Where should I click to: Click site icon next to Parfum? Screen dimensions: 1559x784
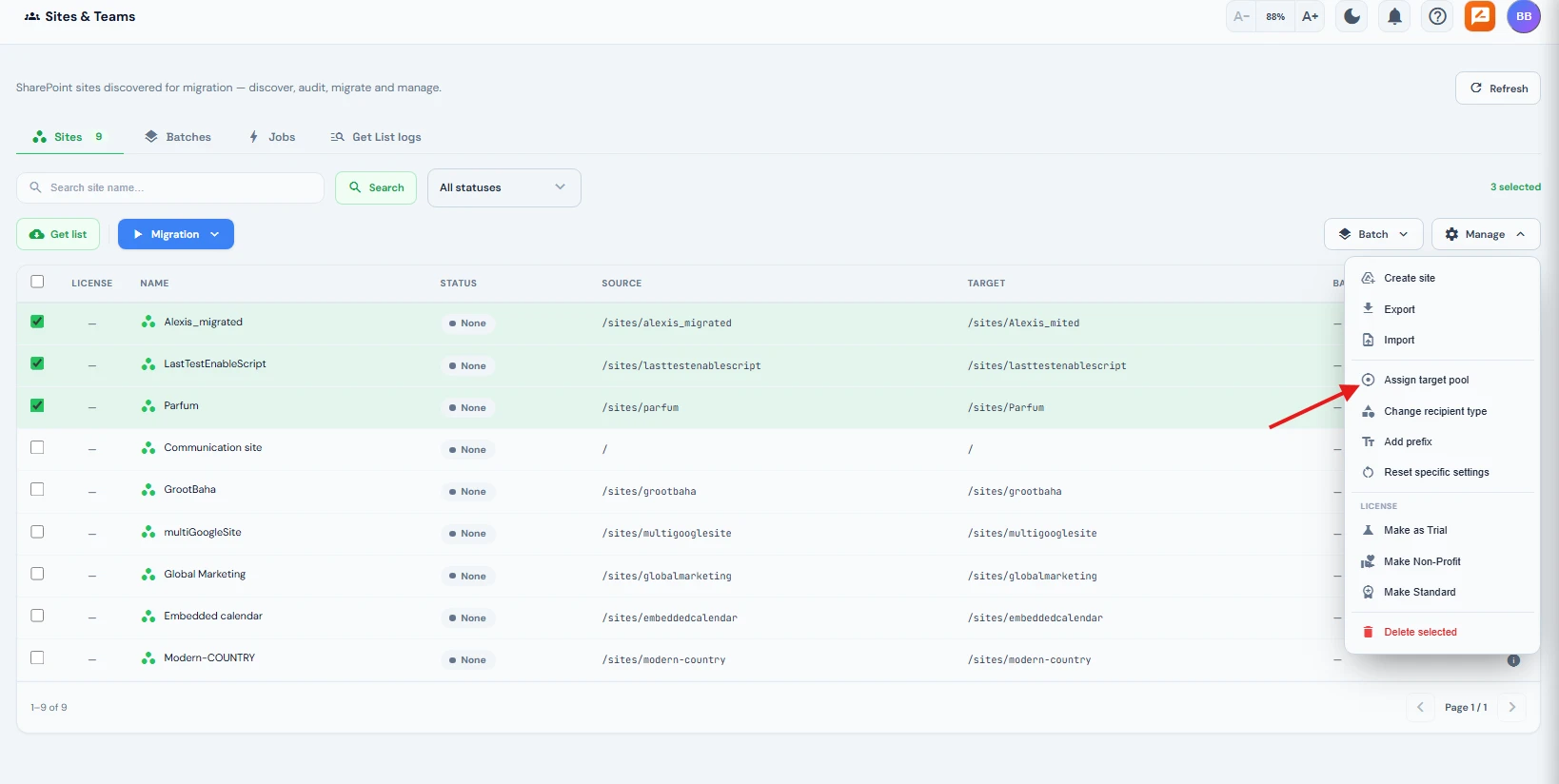[148, 406]
